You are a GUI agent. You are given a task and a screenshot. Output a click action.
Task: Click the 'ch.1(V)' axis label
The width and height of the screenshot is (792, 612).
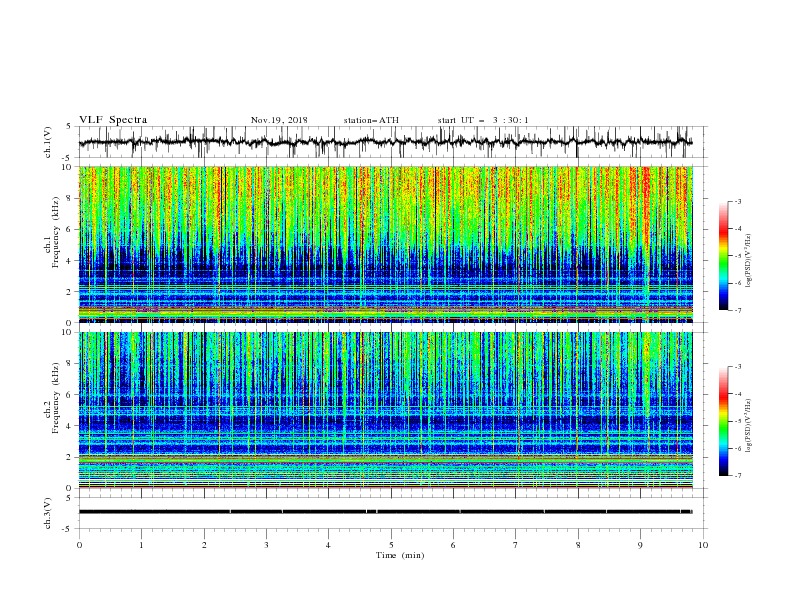click(48, 142)
